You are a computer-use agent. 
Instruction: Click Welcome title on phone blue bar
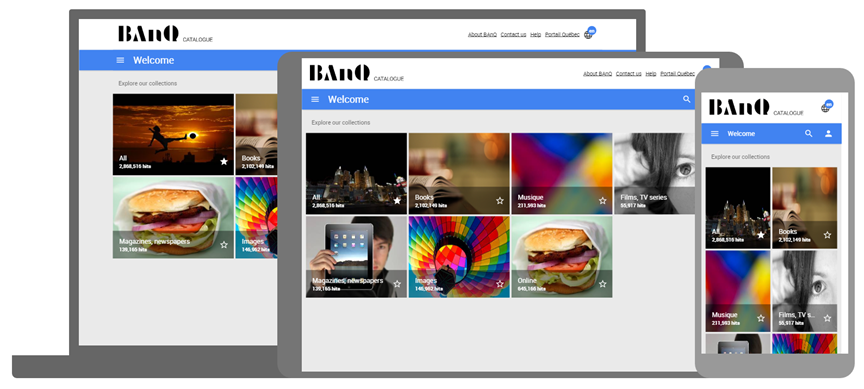click(x=741, y=133)
